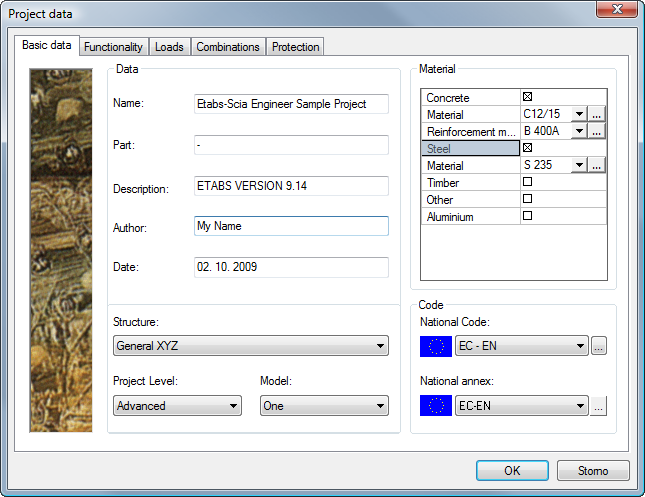Uncheck the Steel material checkbox
Screen dimensions: 645x497
point(527,148)
